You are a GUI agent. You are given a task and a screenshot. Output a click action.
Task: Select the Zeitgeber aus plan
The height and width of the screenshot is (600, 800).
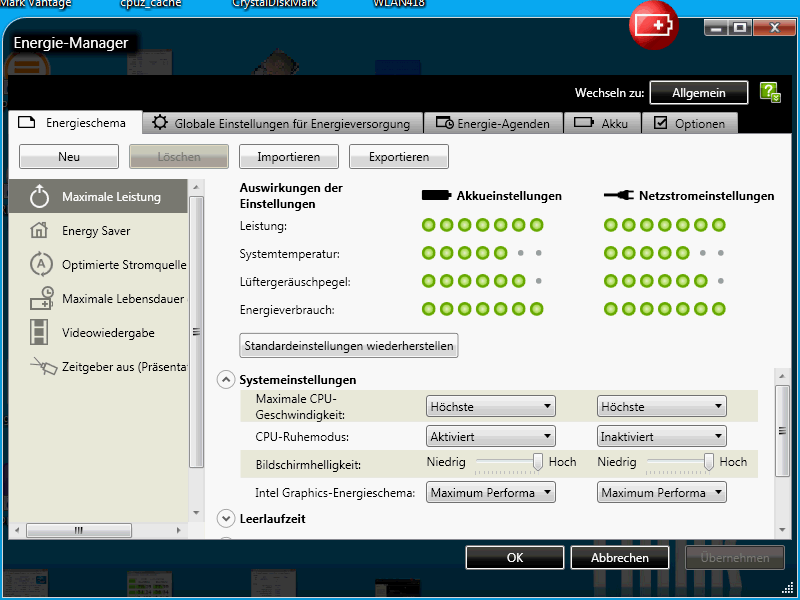point(98,367)
